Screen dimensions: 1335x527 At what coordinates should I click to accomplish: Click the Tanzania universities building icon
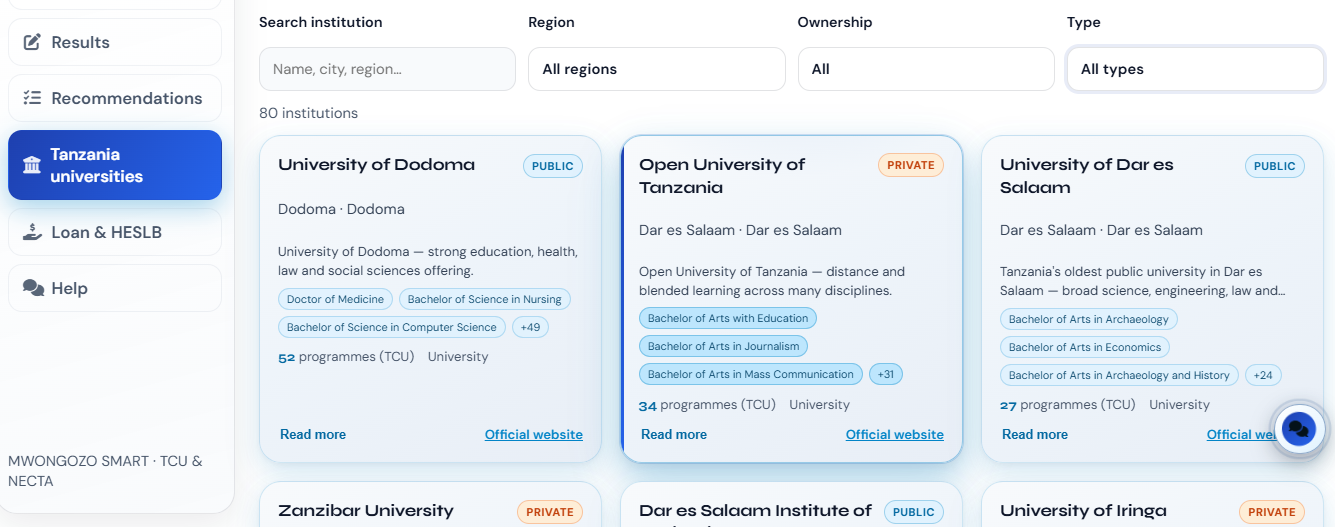click(x=32, y=165)
